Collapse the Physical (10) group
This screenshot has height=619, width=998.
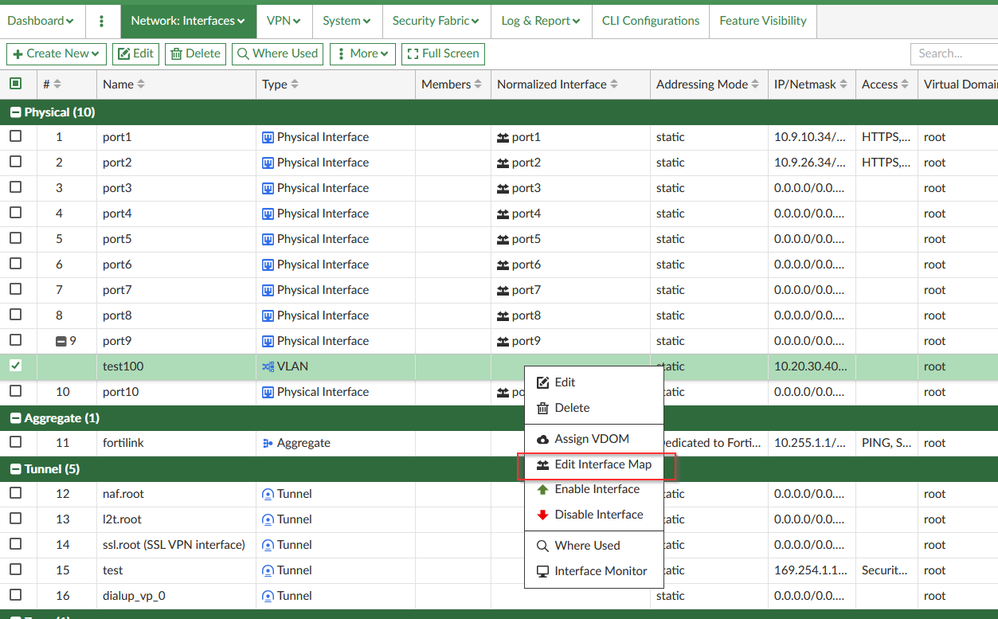click(16, 112)
